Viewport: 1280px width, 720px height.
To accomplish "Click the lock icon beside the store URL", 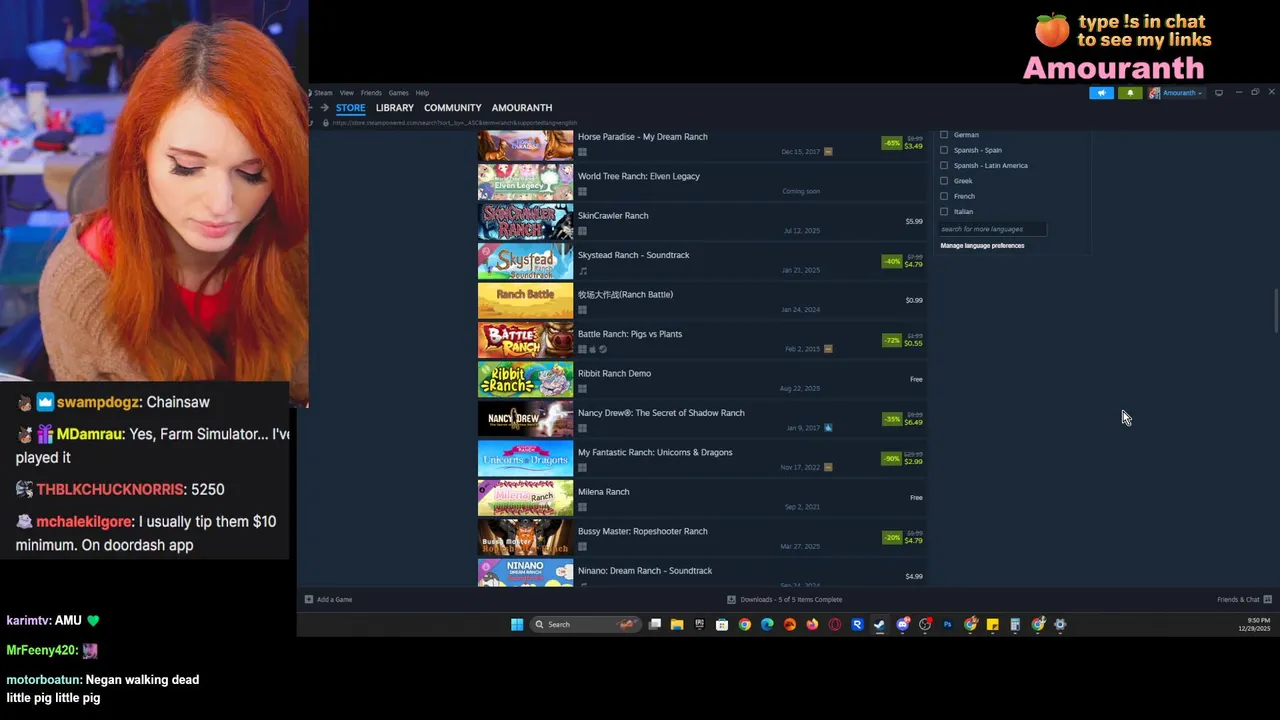I will pos(325,123).
